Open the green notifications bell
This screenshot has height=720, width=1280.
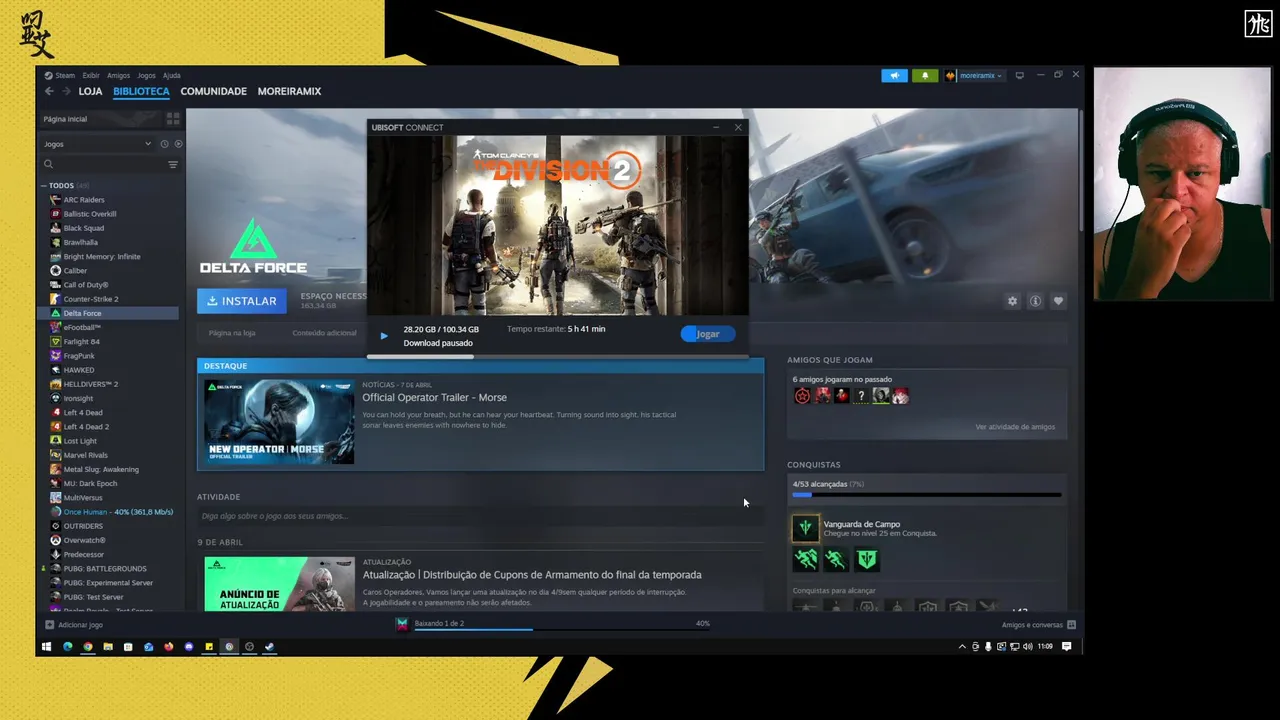coord(925,75)
